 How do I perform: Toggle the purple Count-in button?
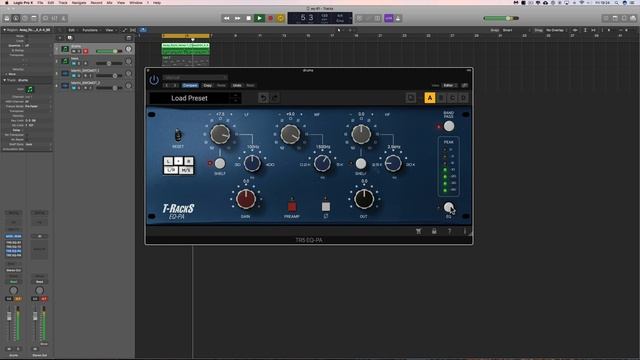(389, 18)
